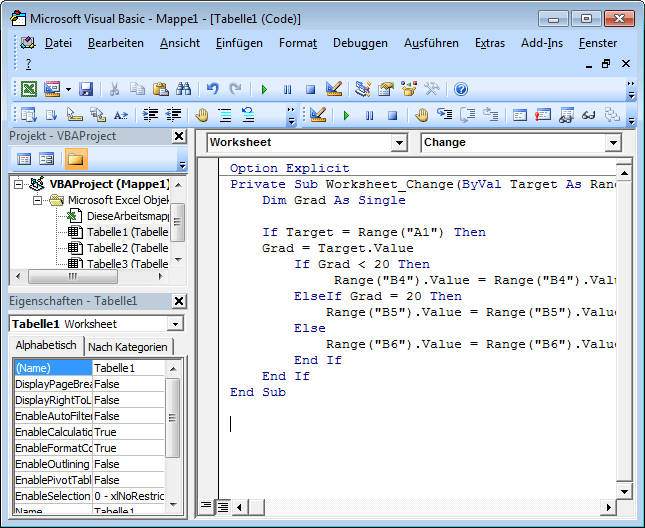The height and width of the screenshot is (528, 645).
Task: Switch to Procedure View
Action: (x=206, y=506)
